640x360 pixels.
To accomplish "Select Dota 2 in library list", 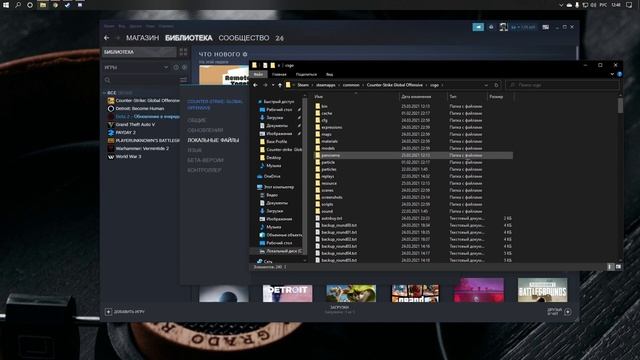I will click(143, 116).
